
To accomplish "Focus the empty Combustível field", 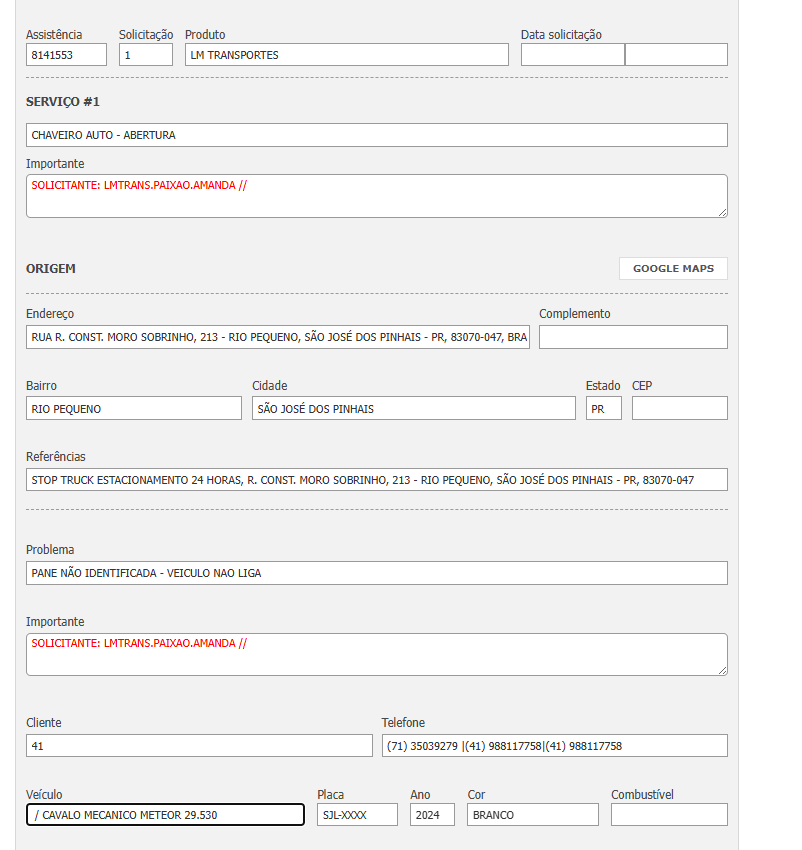I will click(x=669, y=815).
